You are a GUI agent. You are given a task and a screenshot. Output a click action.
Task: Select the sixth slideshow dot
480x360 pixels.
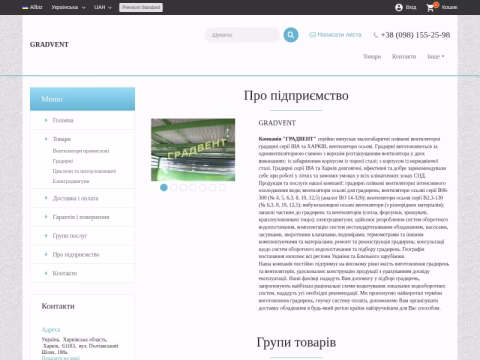pos(212,188)
